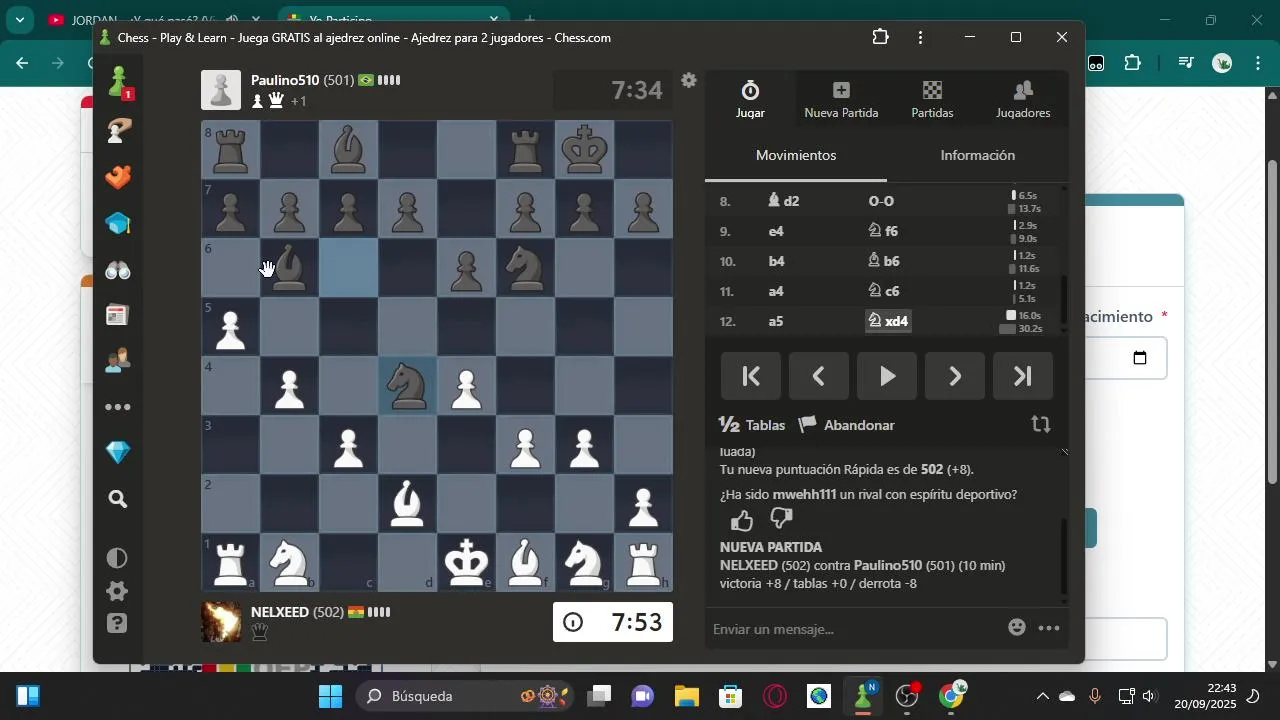Select white move b4 in move 10
This screenshot has width=1280, height=720.
pos(776,261)
